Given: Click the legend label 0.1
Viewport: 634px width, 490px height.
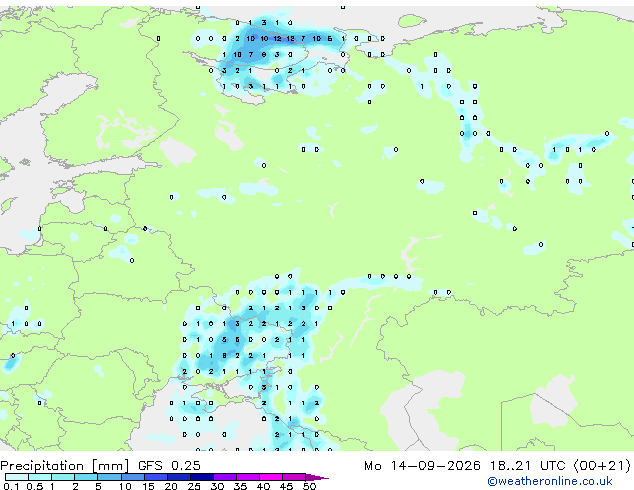Looking at the screenshot, I should pos(11,486).
